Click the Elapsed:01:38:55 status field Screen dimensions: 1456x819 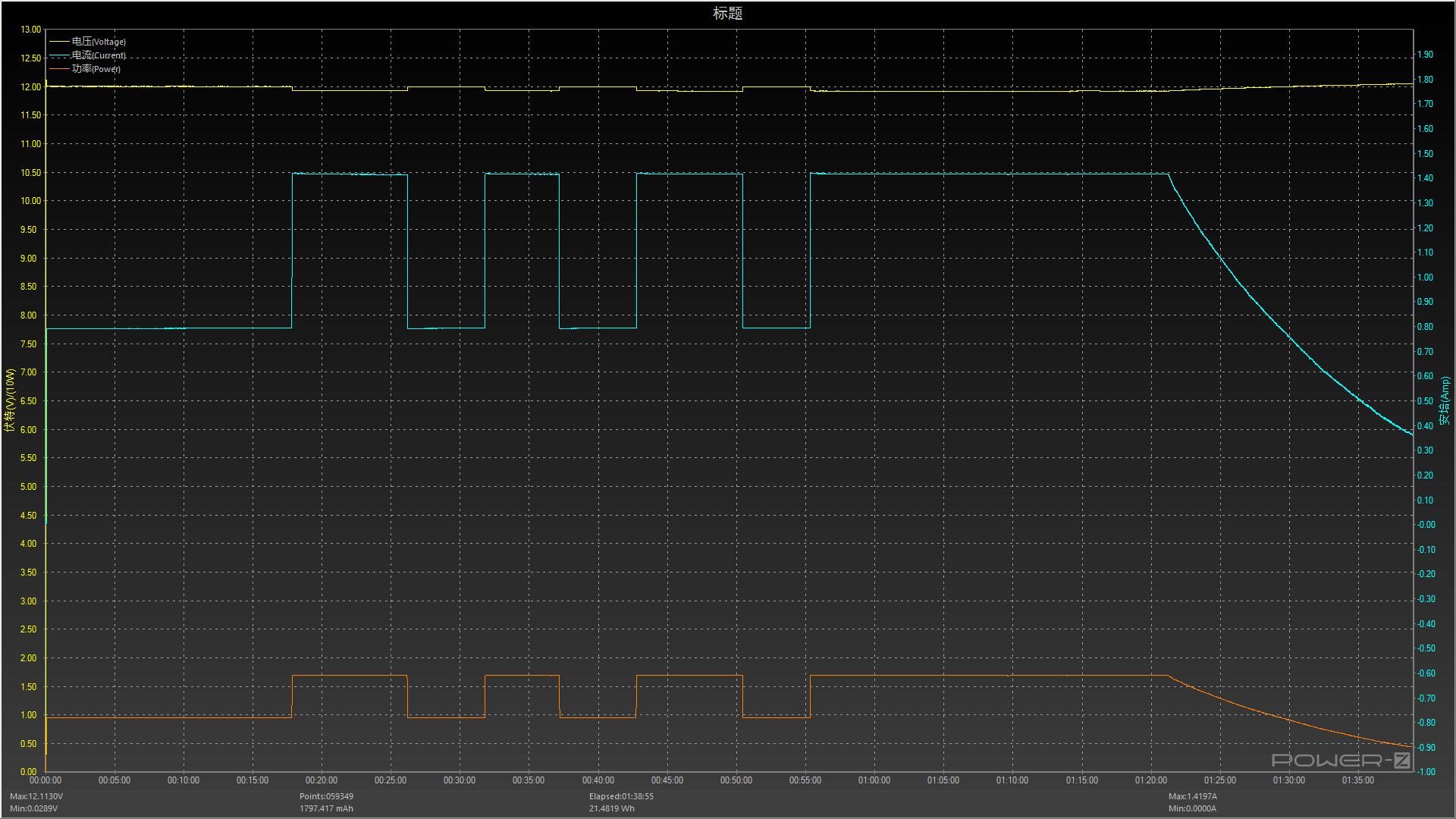pos(621,796)
